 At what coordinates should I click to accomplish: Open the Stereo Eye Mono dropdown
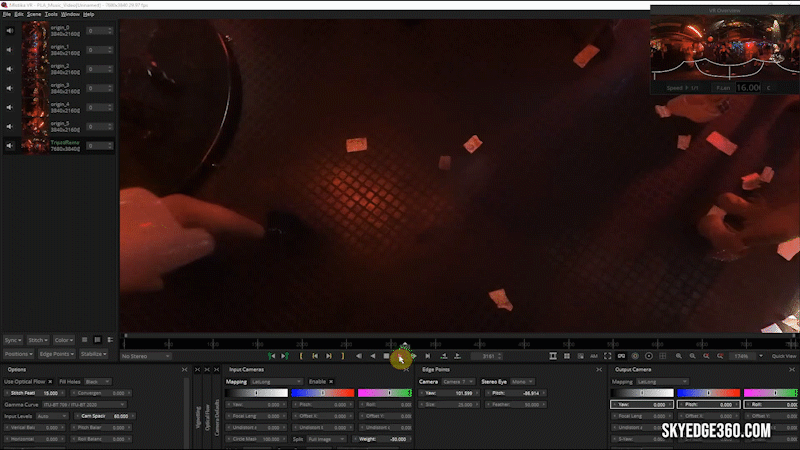coord(521,382)
